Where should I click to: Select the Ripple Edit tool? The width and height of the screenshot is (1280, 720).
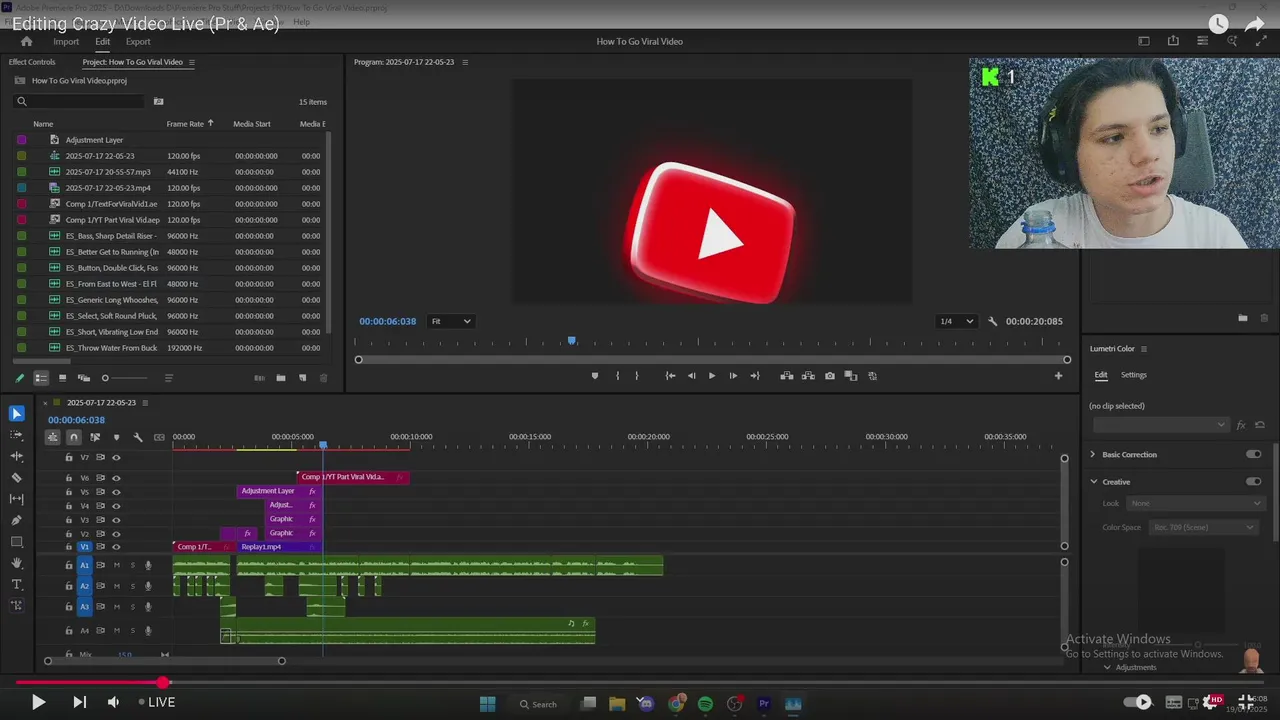click(x=16, y=456)
